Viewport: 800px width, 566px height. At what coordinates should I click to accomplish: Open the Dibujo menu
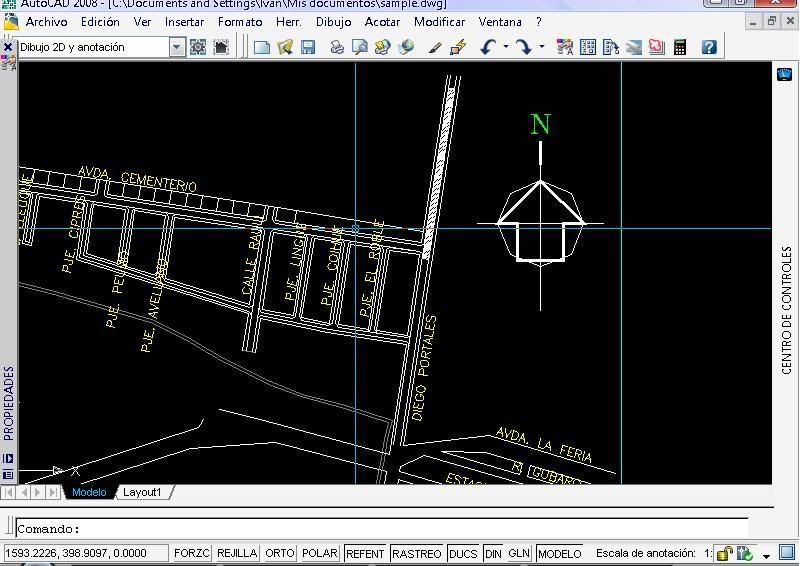click(333, 21)
